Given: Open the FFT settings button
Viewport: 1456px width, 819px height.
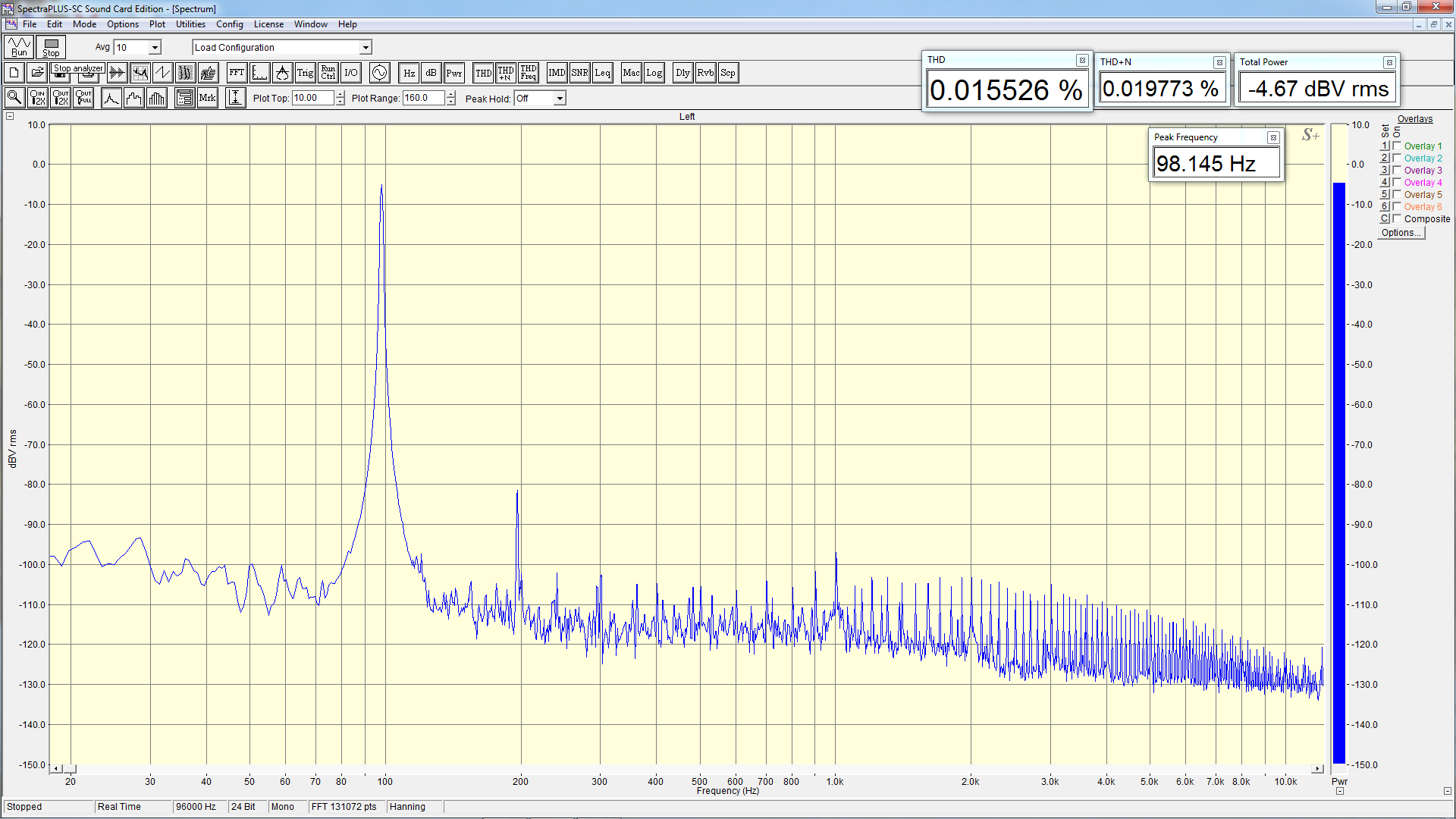Looking at the screenshot, I should coord(237,73).
